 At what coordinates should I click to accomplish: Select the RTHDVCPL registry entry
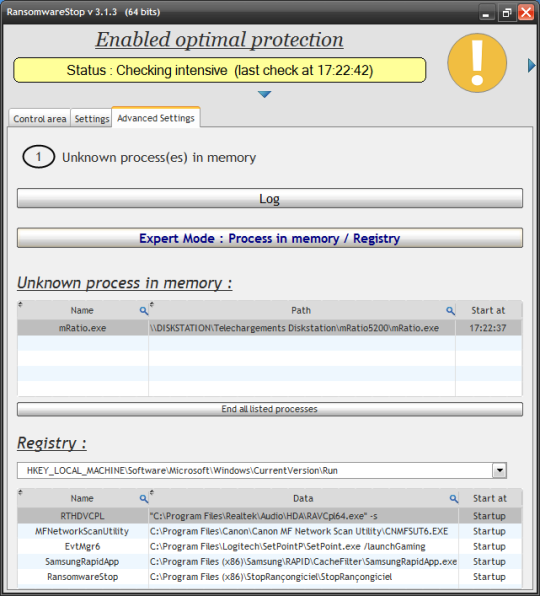(82, 516)
